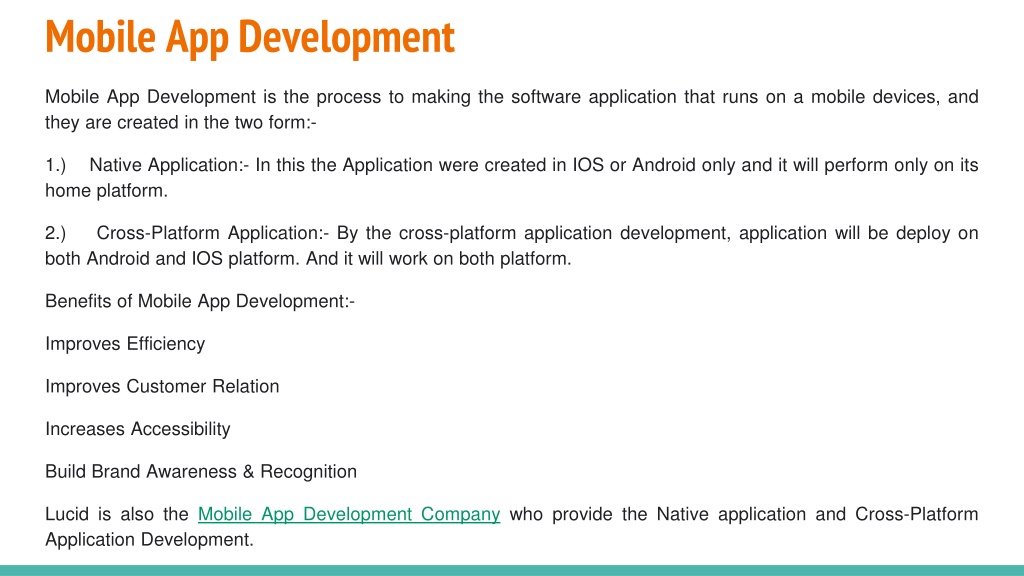Click 'Benefits of Mobile App Development:-' line

click(200, 301)
